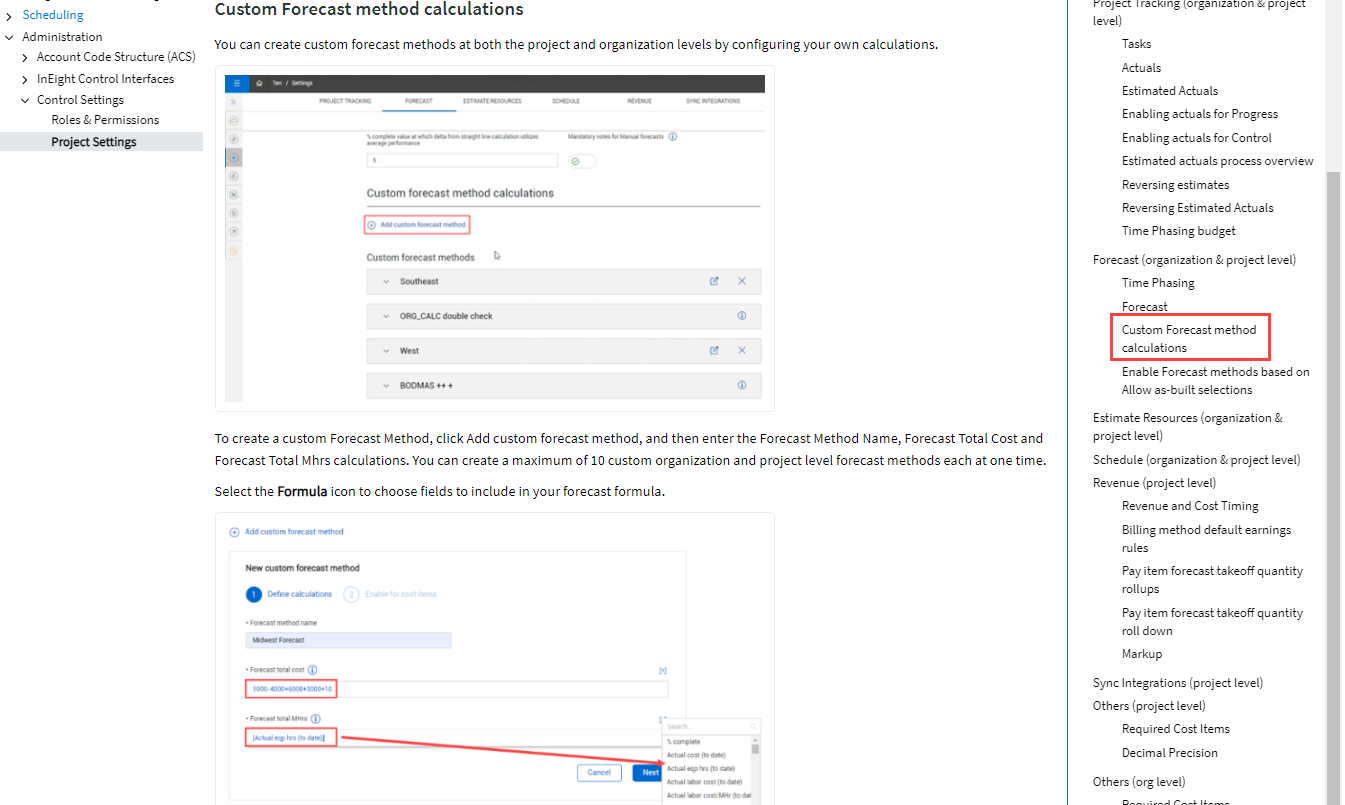This screenshot has height=805, width=1345.
Task: Expand Account Code Structure (ACS) arrow
Action: (x=25, y=58)
